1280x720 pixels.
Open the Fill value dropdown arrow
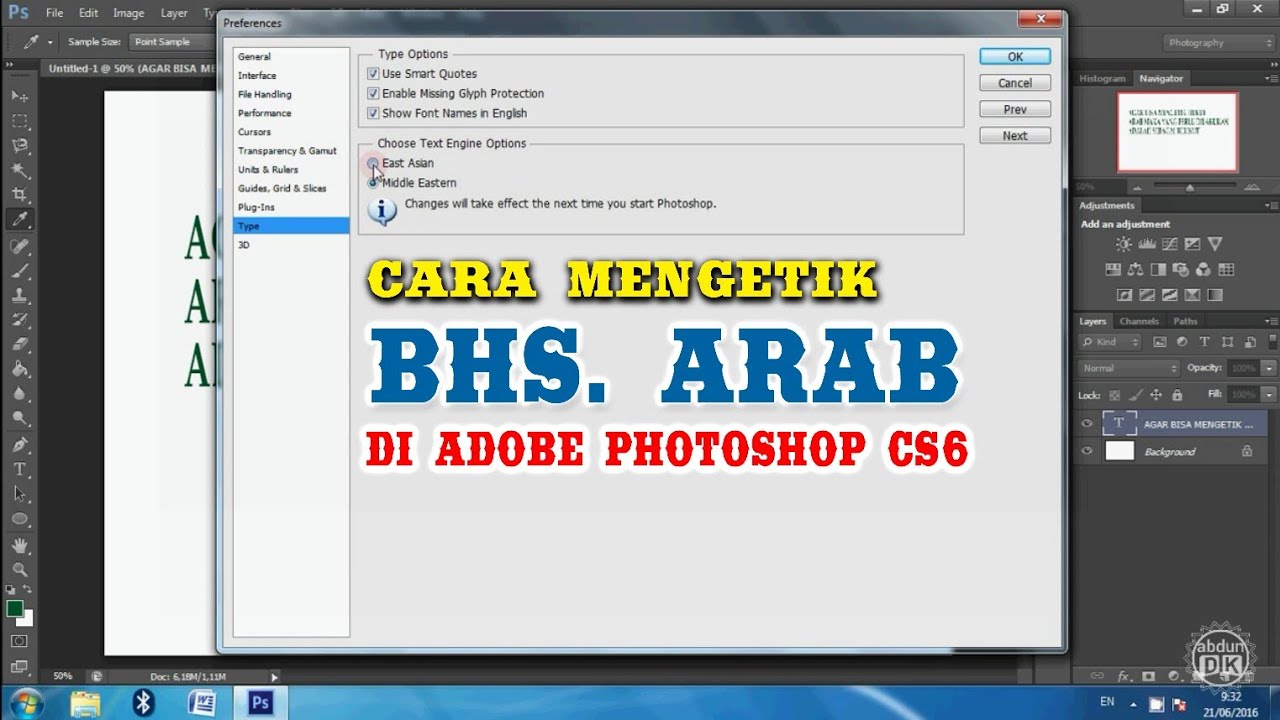tap(1268, 395)
